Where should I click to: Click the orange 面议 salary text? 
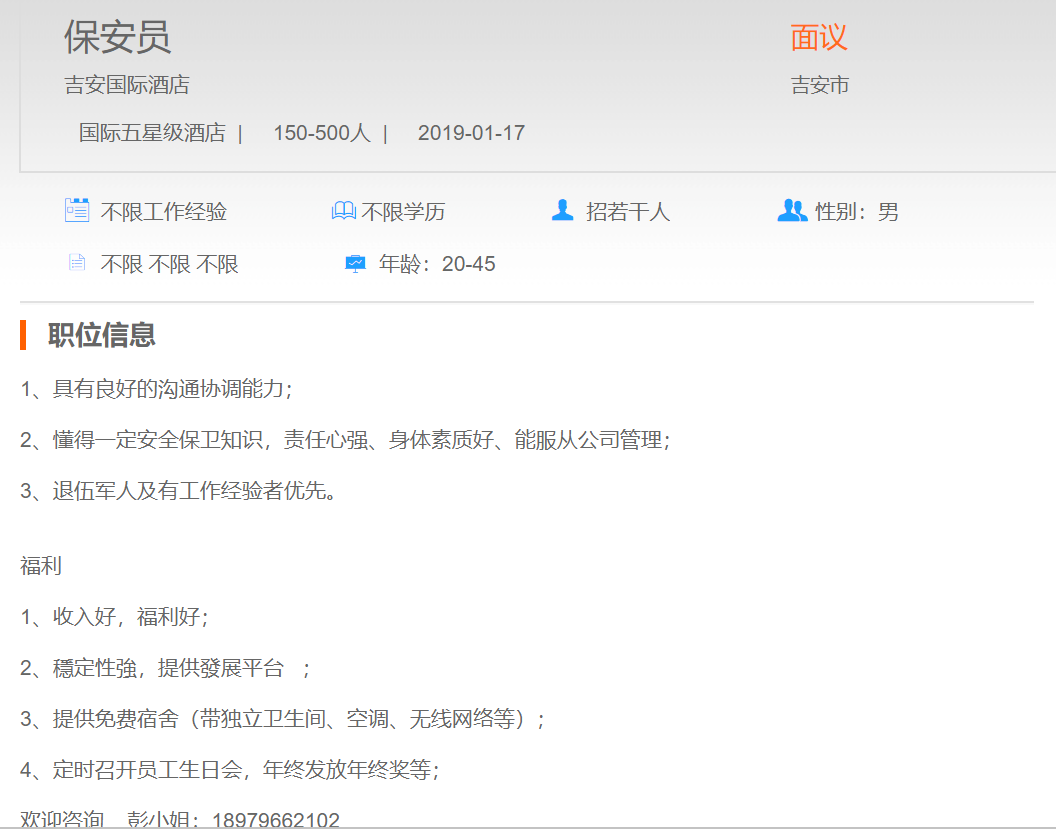pyautogui.click(x=819, y=37)
